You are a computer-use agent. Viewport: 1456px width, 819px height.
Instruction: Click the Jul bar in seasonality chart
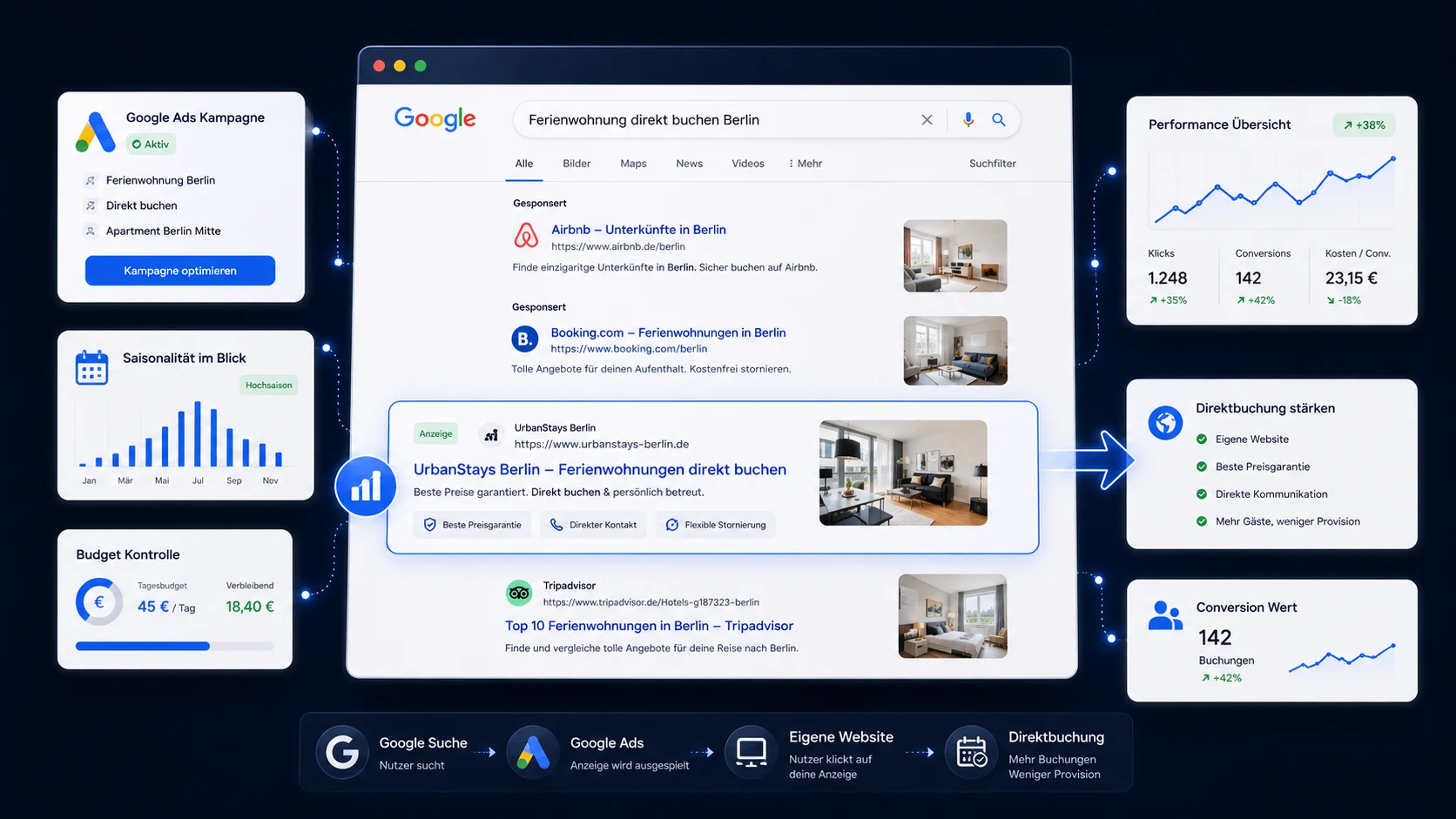[x=198, y=433]
